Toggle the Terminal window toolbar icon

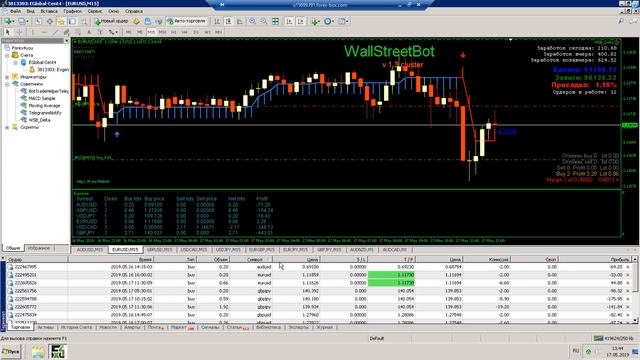click(72, 21)
